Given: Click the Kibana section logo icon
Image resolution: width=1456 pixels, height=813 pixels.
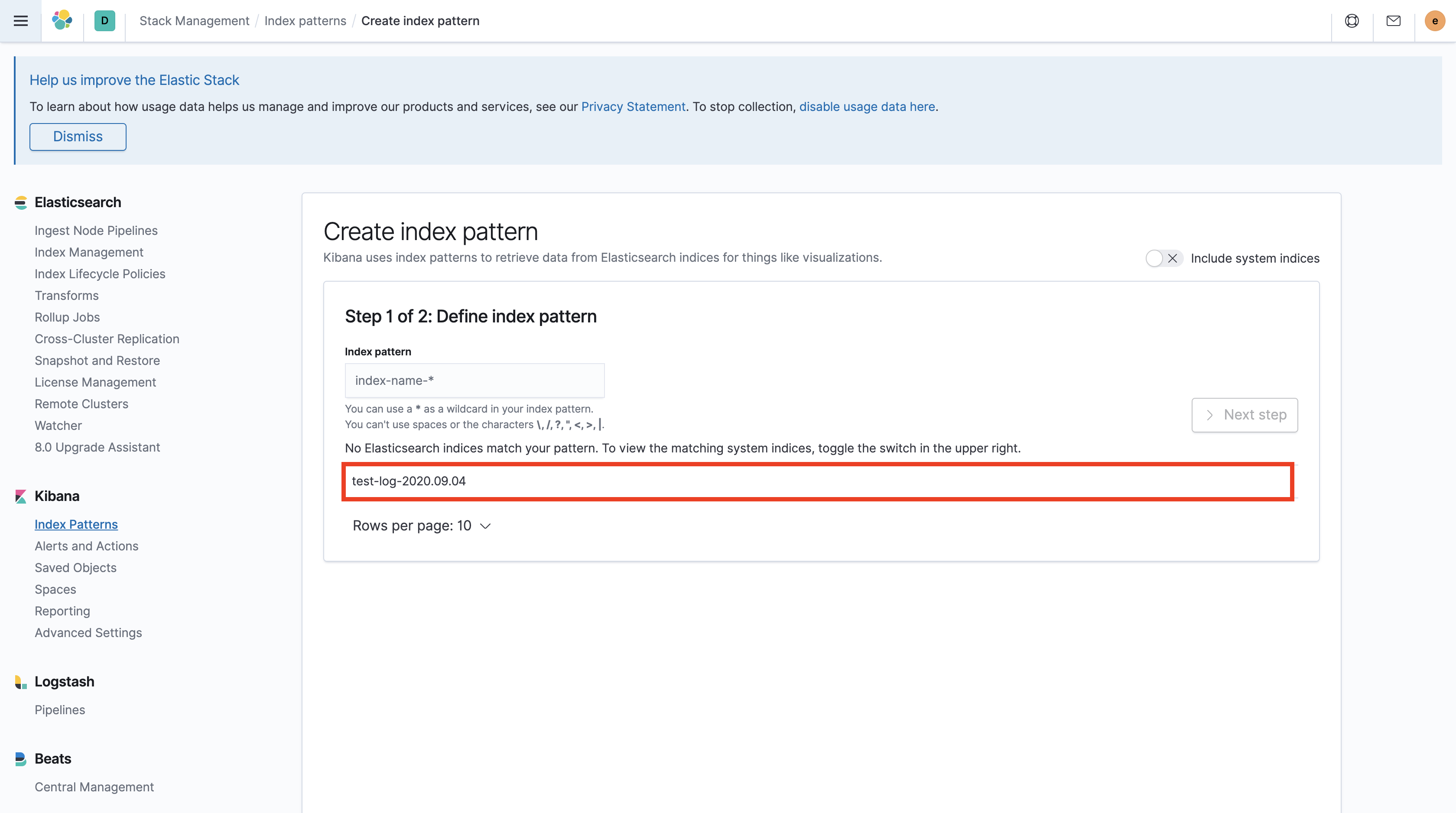Looking at the screenshot, I should pyautogui.click(x=21, y=496).
